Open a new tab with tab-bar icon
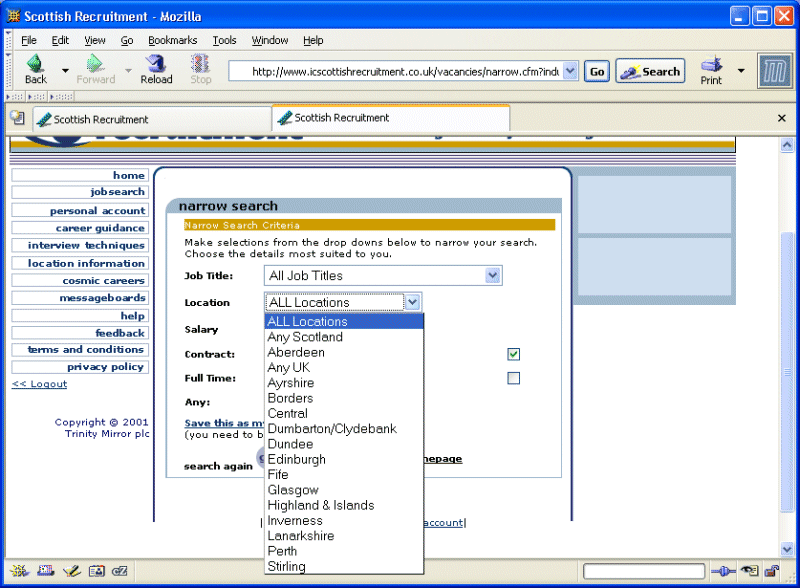The height and width of the screenshot is (588, 800). [x=17, y=118]
